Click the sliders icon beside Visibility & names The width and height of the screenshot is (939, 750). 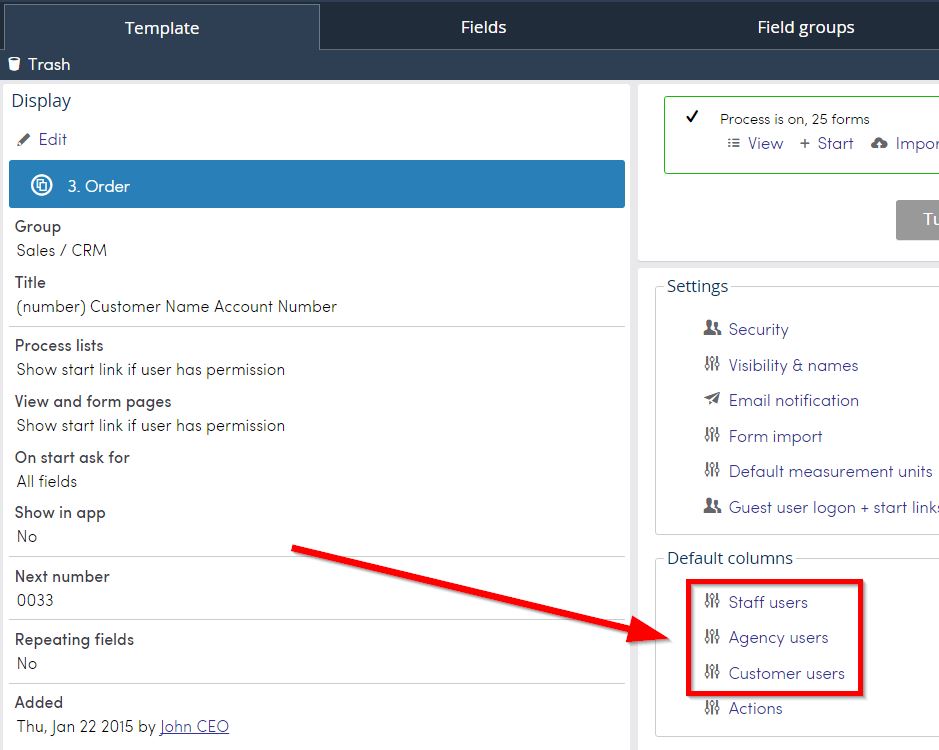(x=714, y=365)
